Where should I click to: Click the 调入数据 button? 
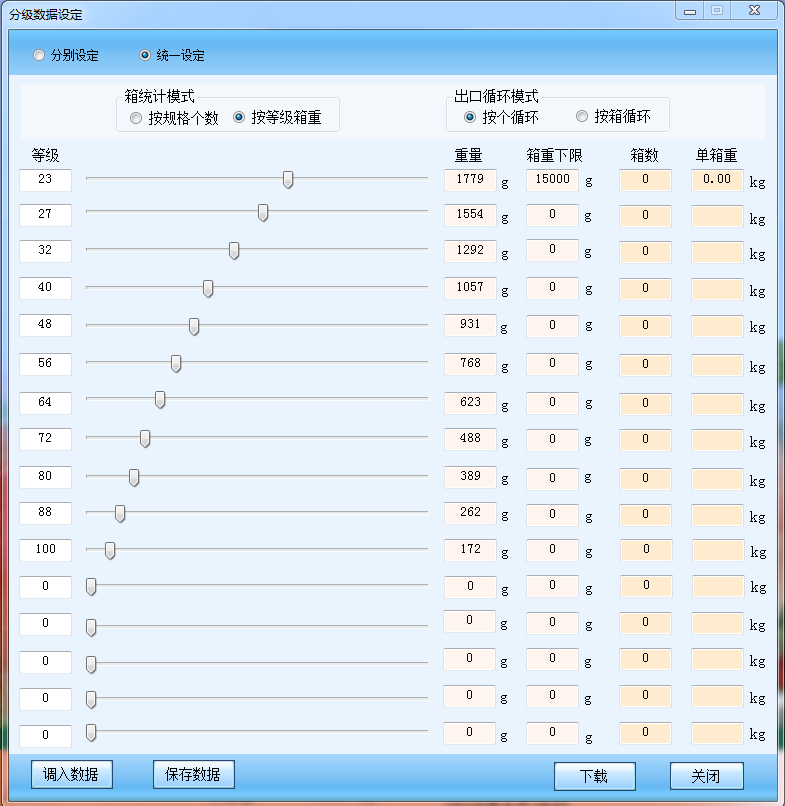[x=72, y=774]
